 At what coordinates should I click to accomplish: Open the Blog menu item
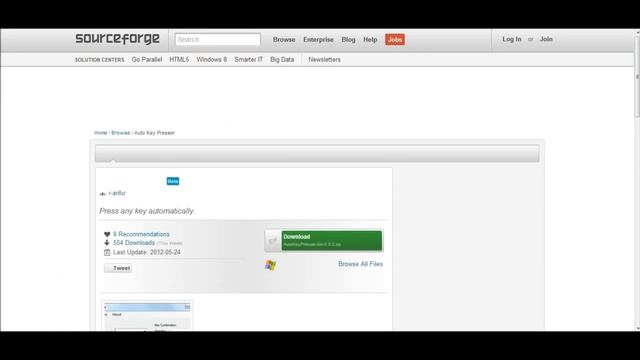[348, 40]
